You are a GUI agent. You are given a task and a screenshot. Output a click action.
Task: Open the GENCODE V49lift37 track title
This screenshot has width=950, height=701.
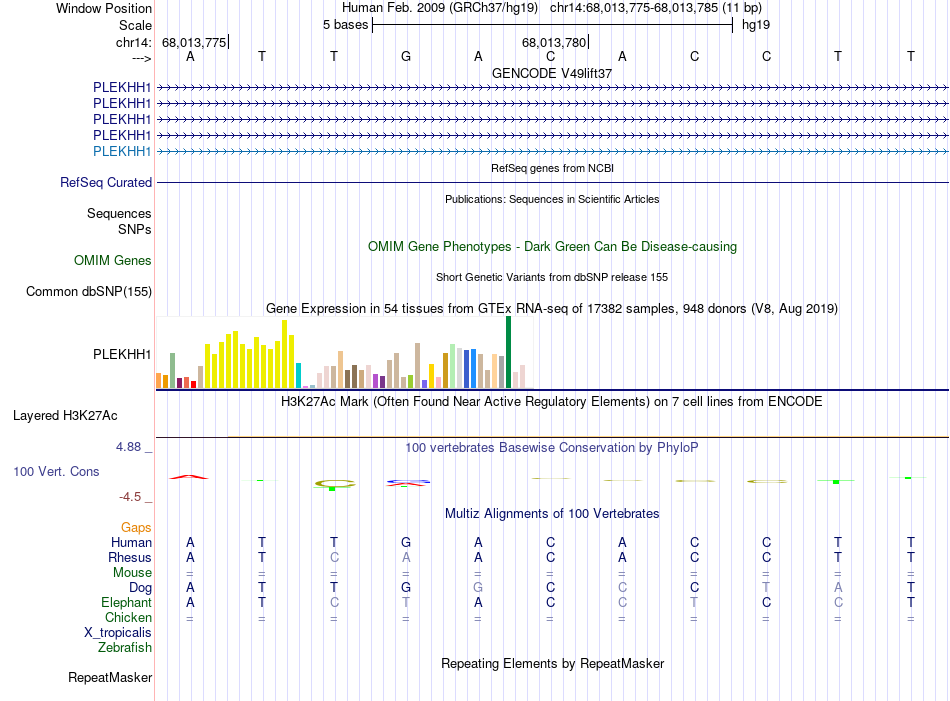pos(551,73)
